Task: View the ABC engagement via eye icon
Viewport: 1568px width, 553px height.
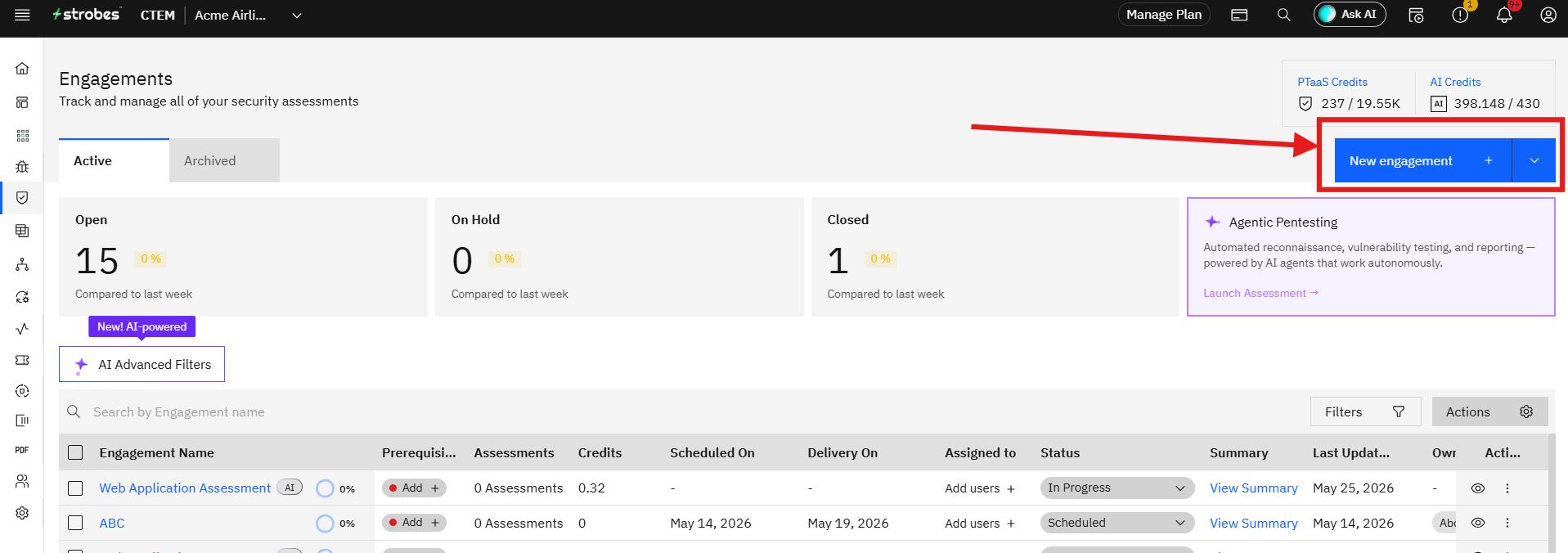Action: pos(1478,523)
